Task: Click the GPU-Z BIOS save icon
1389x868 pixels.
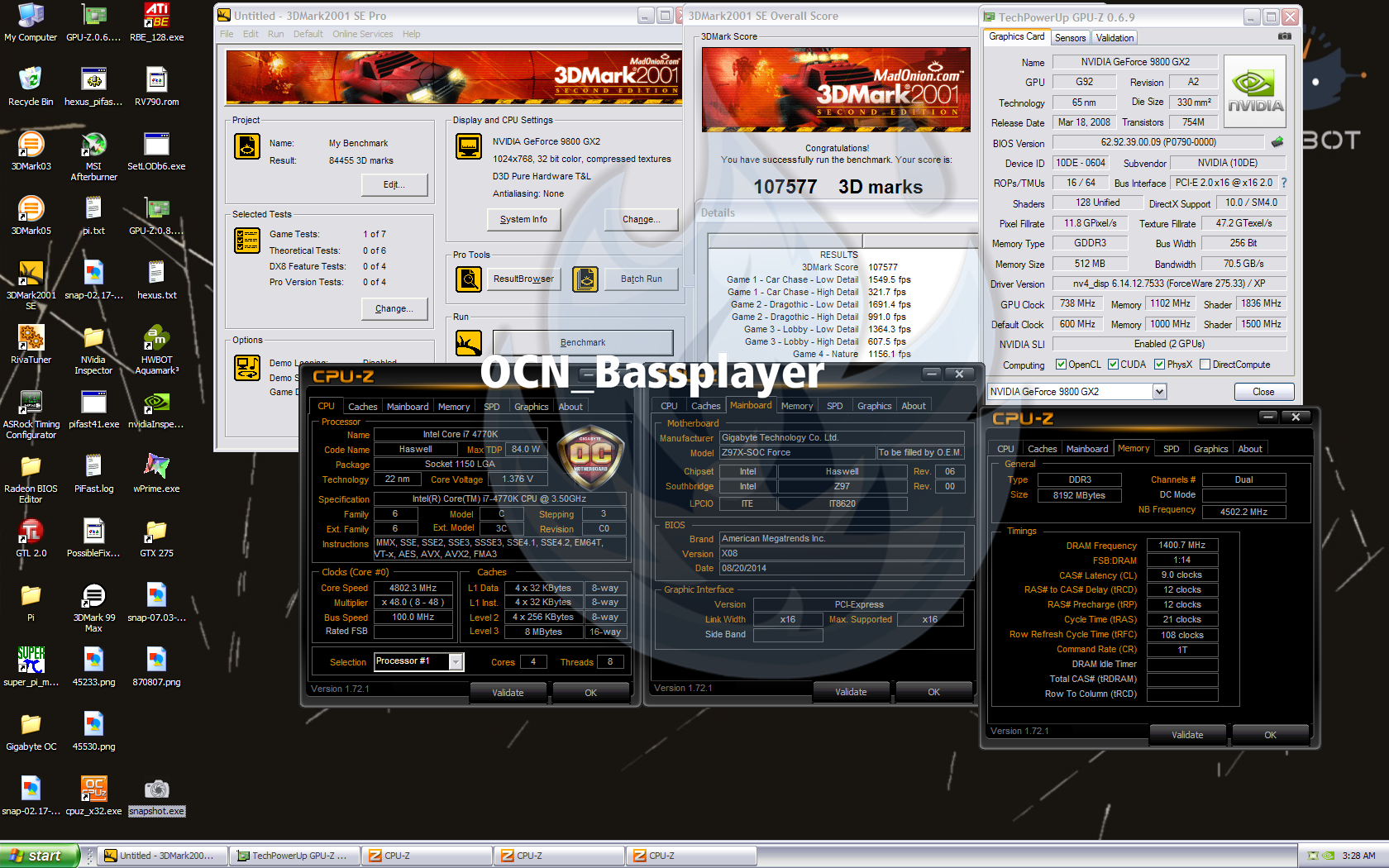Action: pos(1277,142)
